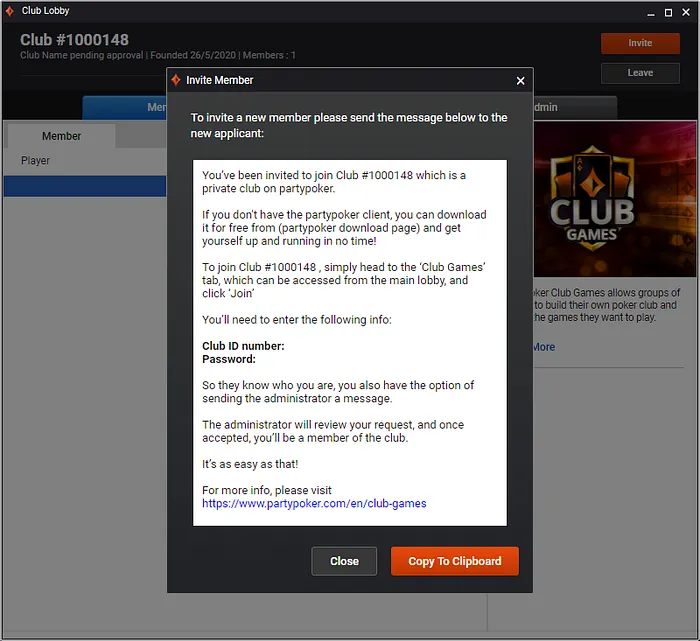Select the Member sub-tab

point(61,136)
